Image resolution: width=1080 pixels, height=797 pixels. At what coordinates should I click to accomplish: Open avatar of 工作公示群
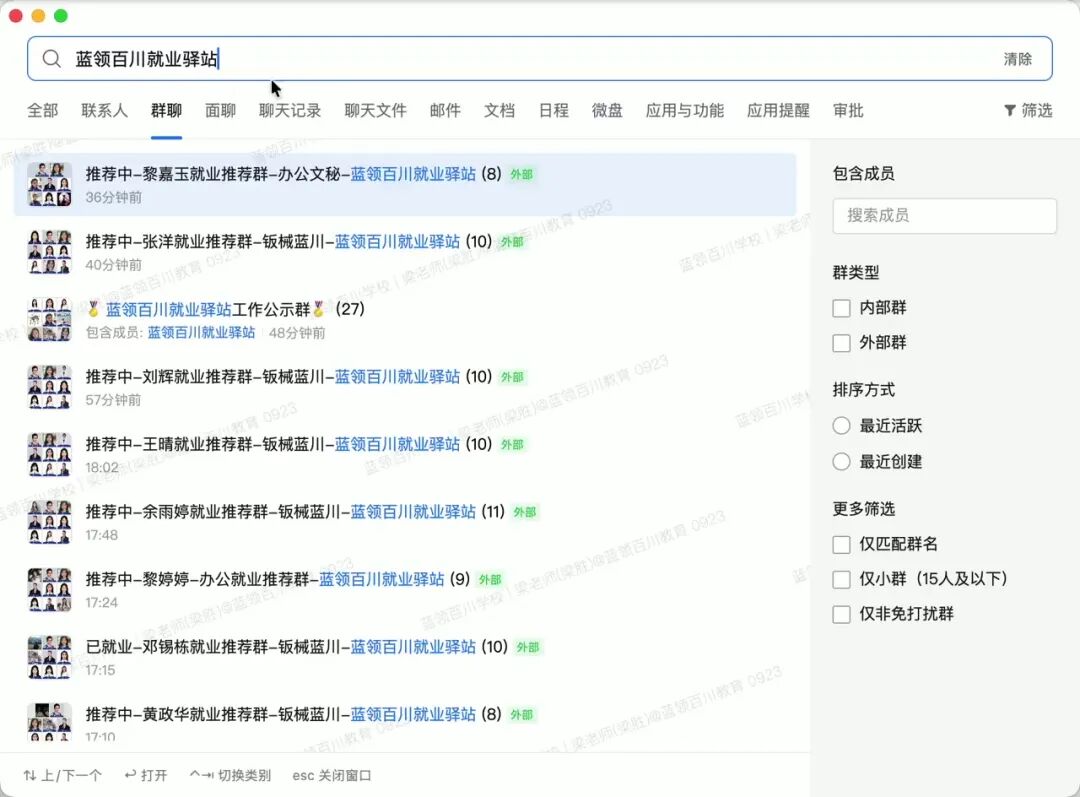pos(50,320)
